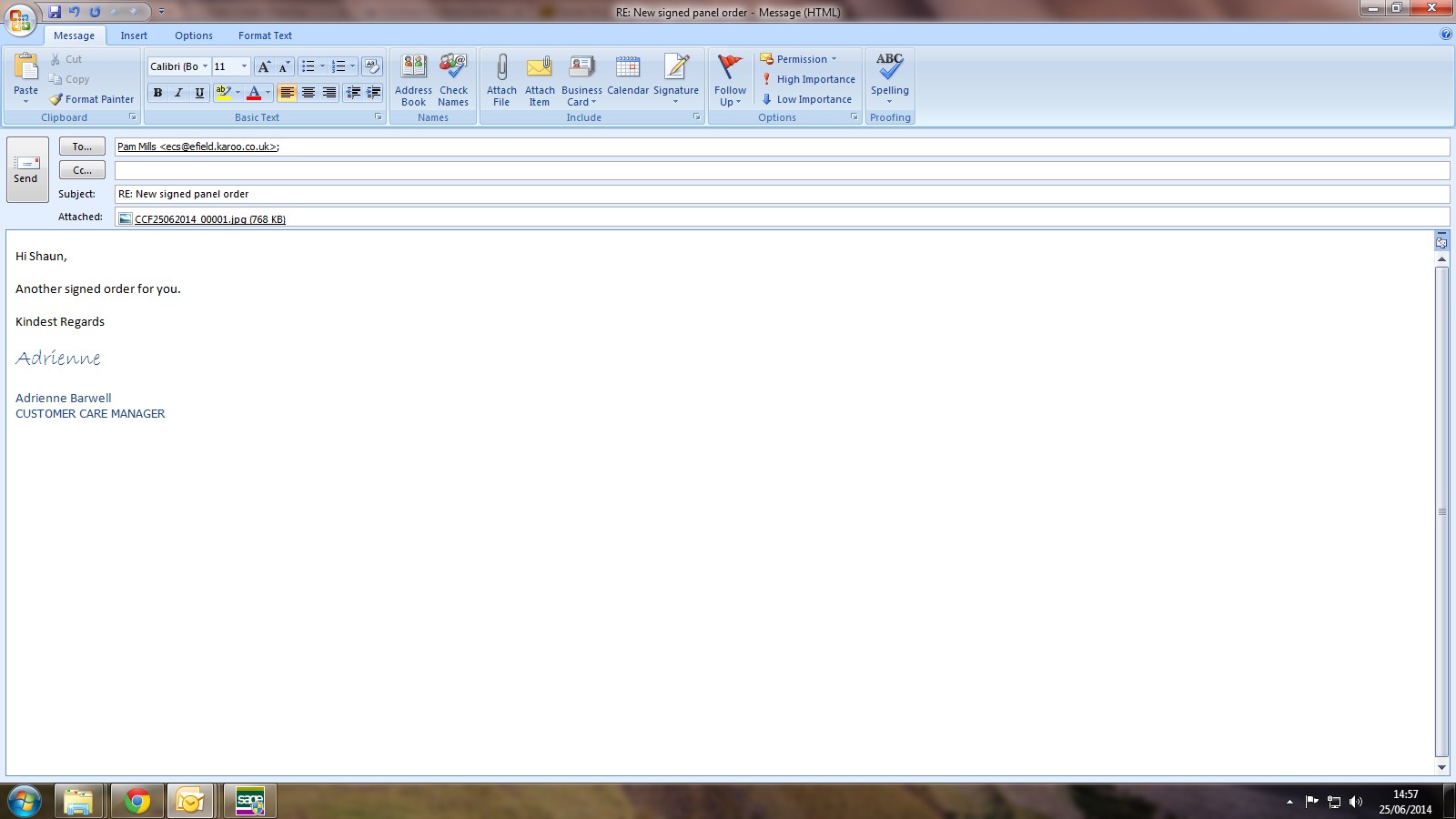
Task: Select the Format Painter tool
Action: 92,99
